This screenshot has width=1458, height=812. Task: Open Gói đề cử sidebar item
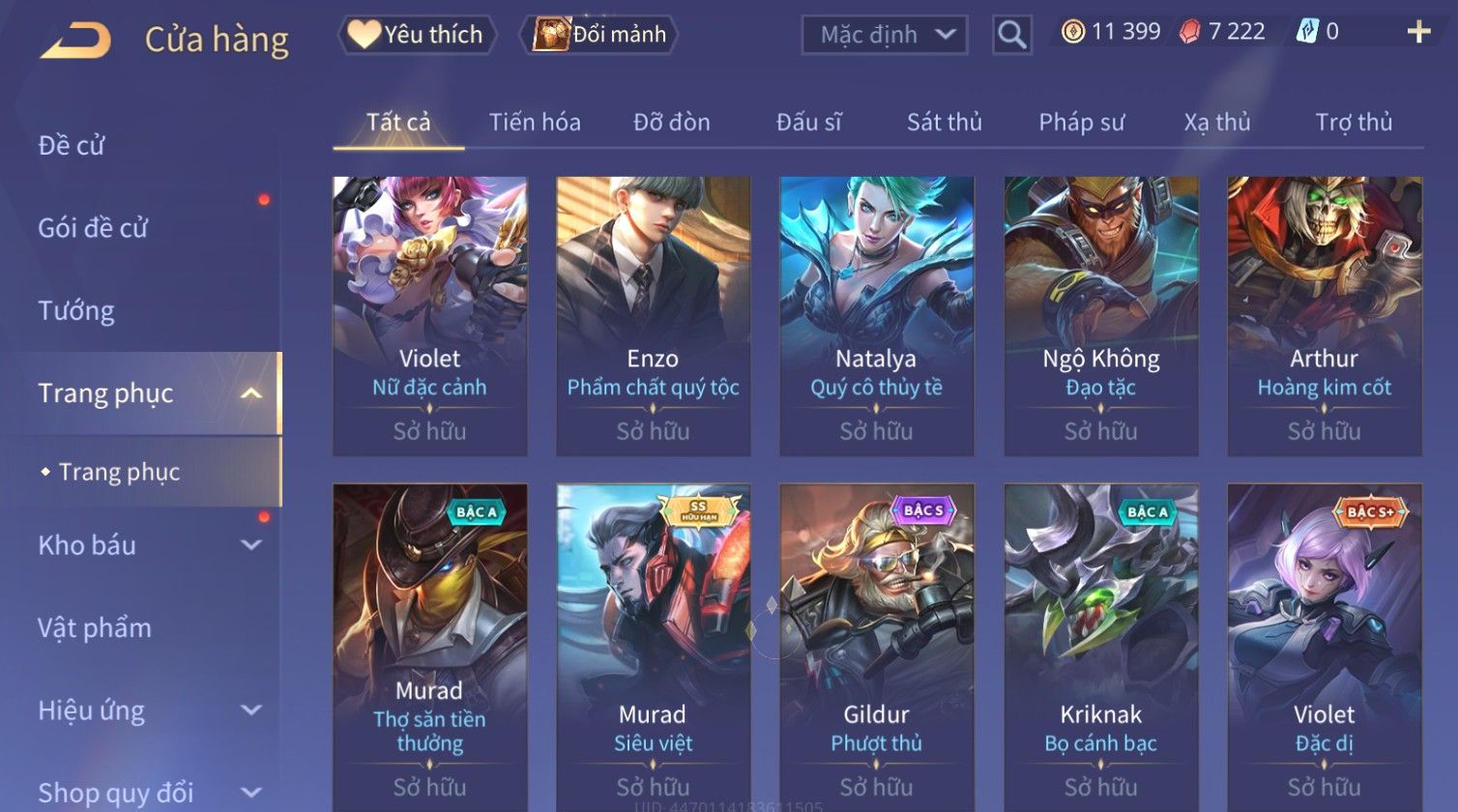point(93,228)
